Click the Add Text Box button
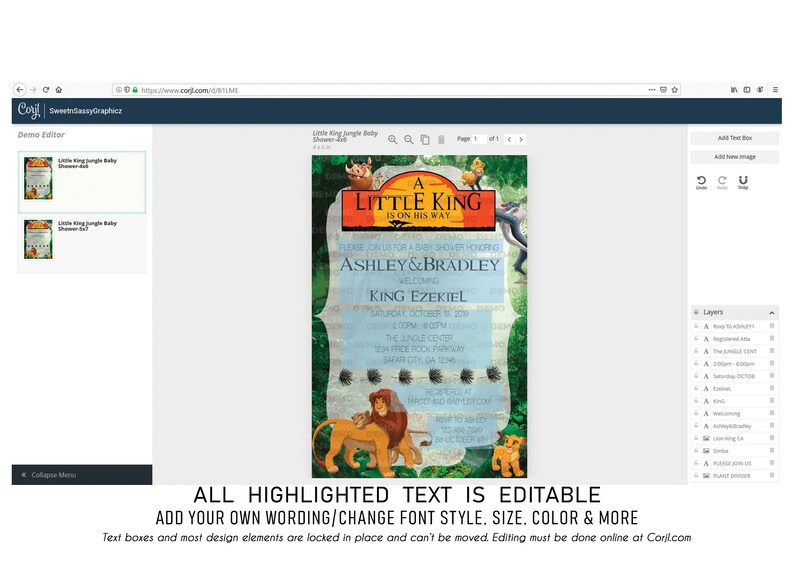 click(735, 138)
